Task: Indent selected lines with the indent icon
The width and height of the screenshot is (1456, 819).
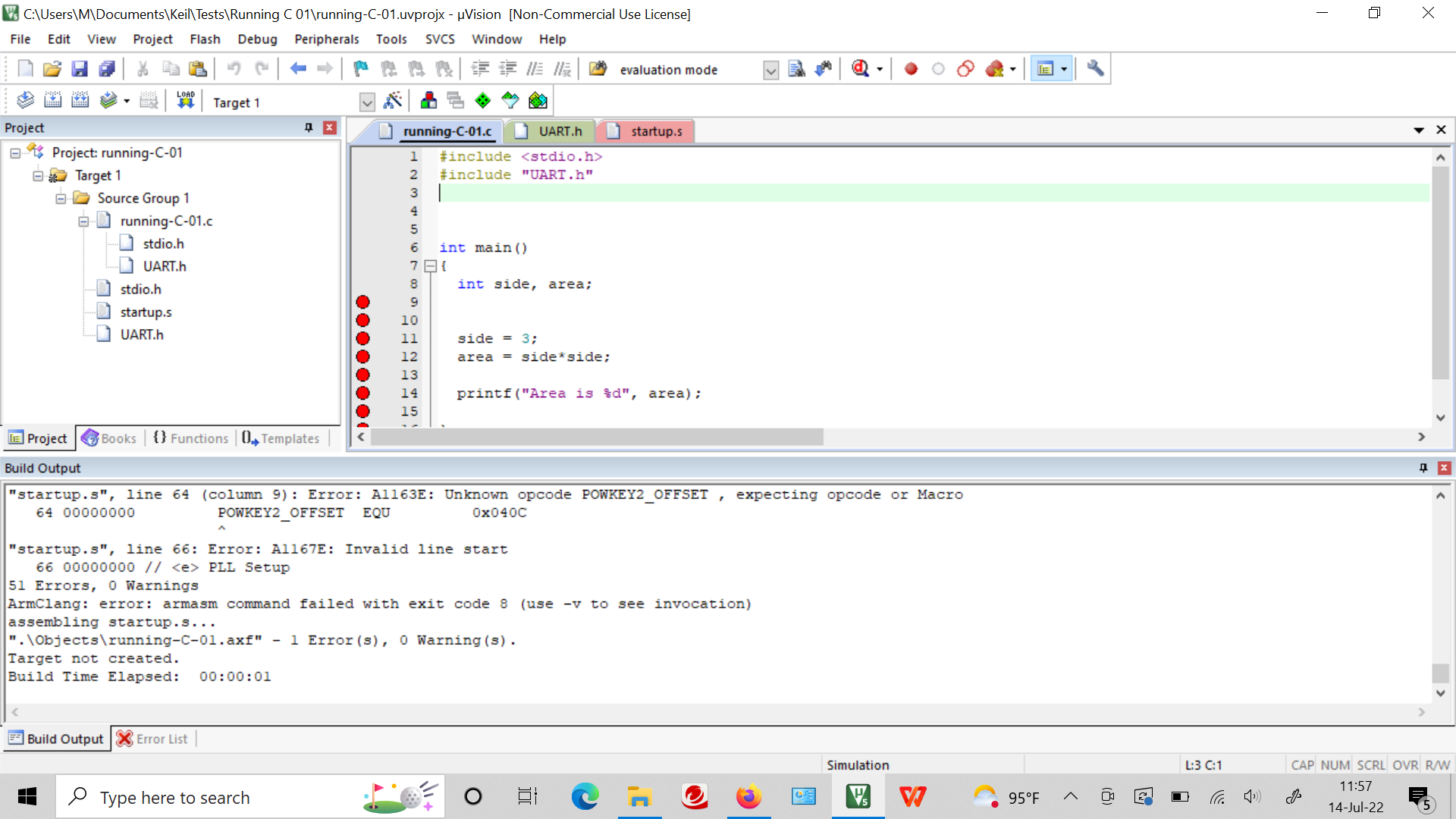Action: pos(480,69)
